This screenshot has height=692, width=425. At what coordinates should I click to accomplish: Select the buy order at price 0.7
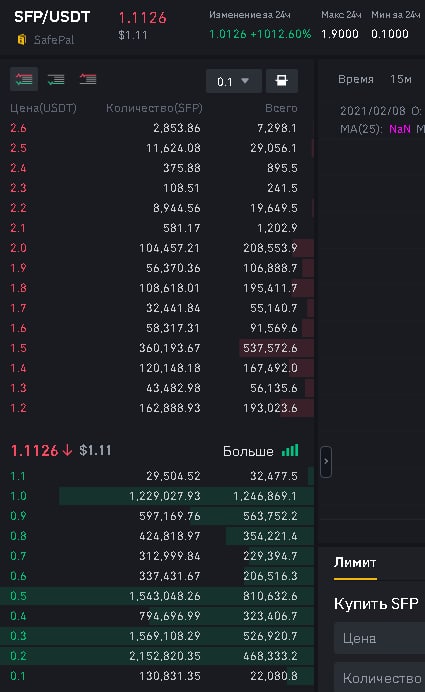tap(157, 556)
